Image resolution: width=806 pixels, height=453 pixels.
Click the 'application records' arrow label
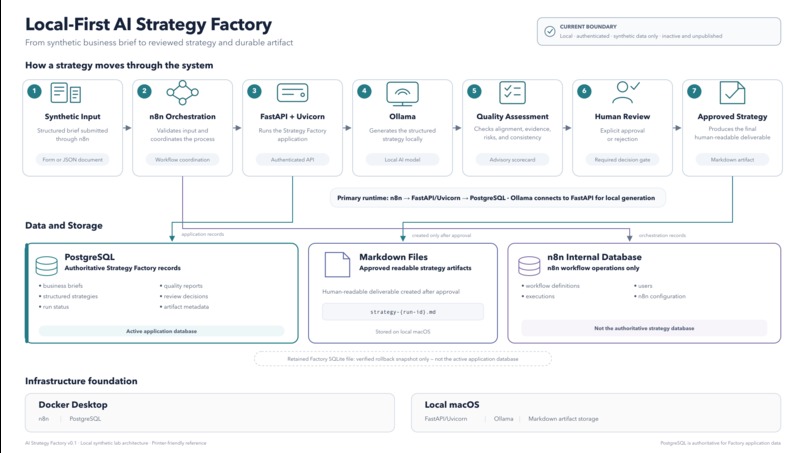203,234
